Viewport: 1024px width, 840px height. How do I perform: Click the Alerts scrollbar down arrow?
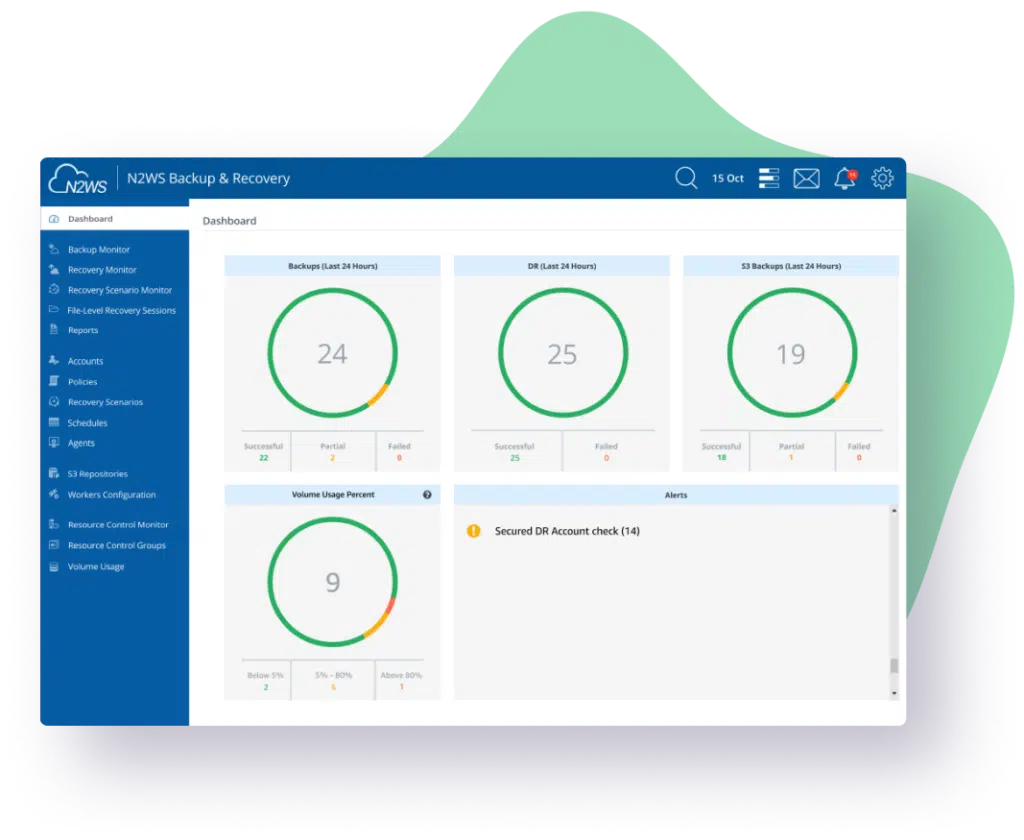894,693
